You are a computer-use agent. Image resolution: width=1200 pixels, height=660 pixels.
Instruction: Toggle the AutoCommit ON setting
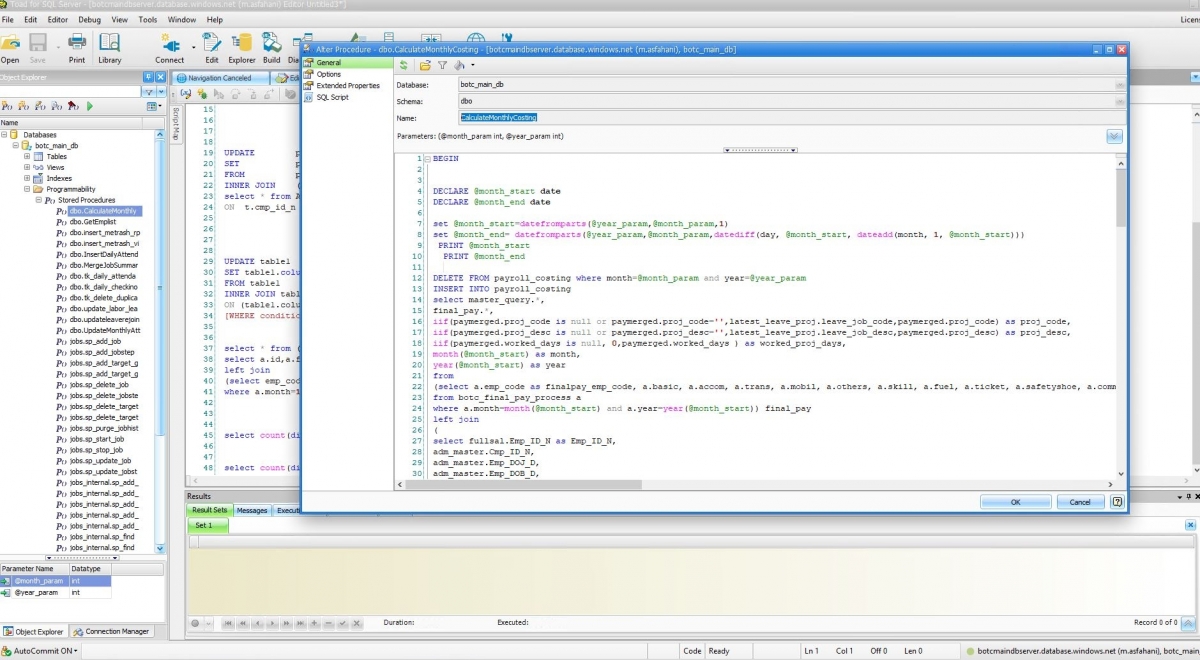pyautogui.click(x=42, y=651)
